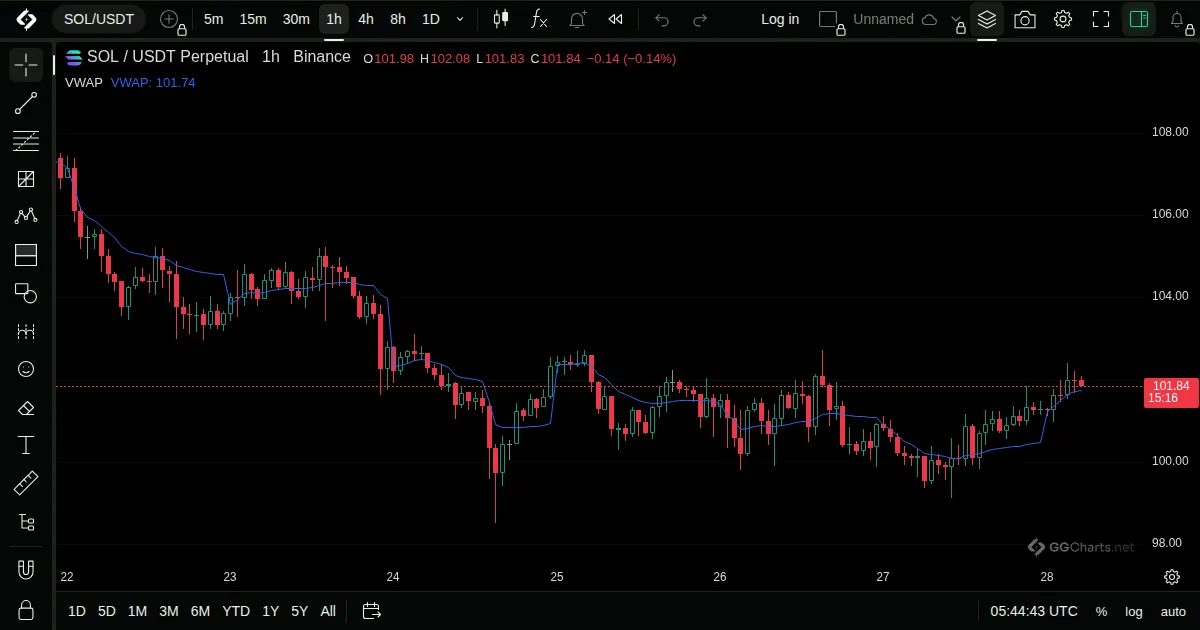Image resolution: width=1200 pixels, height=630 pixels.
Task: Open the layers stack icon
Action: click(987, 19)
